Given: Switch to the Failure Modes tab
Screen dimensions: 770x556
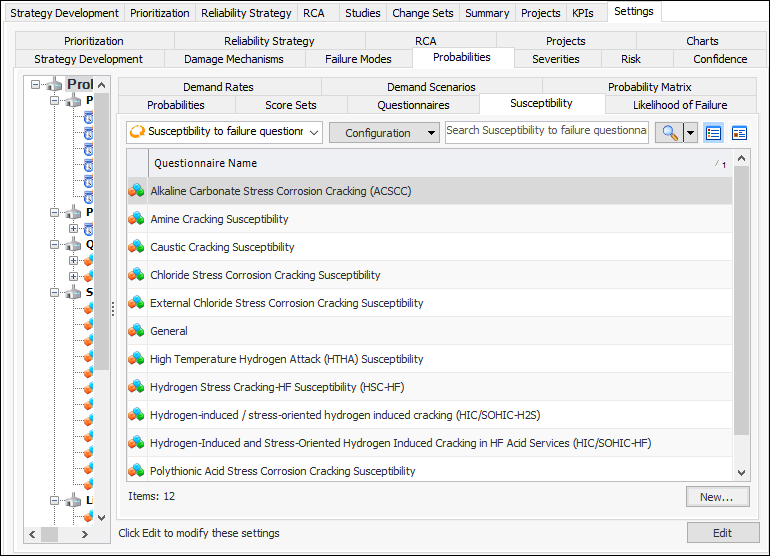Looking at the screenshot, I should pos(358,59).
